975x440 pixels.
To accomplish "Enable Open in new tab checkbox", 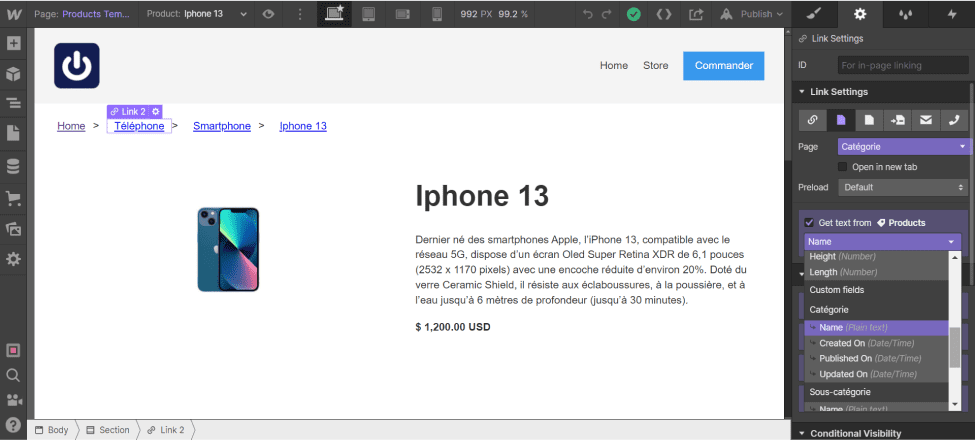I will [843, 167].
